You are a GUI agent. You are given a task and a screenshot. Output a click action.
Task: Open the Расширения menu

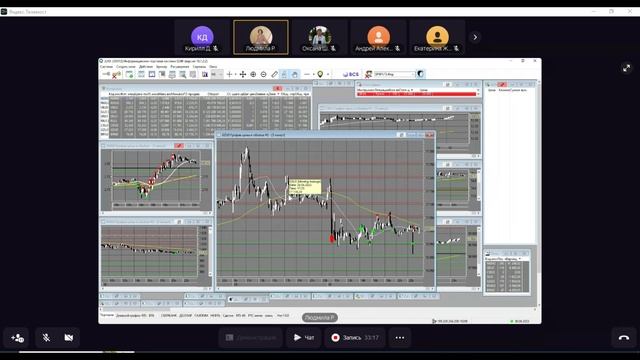[180, 67]
